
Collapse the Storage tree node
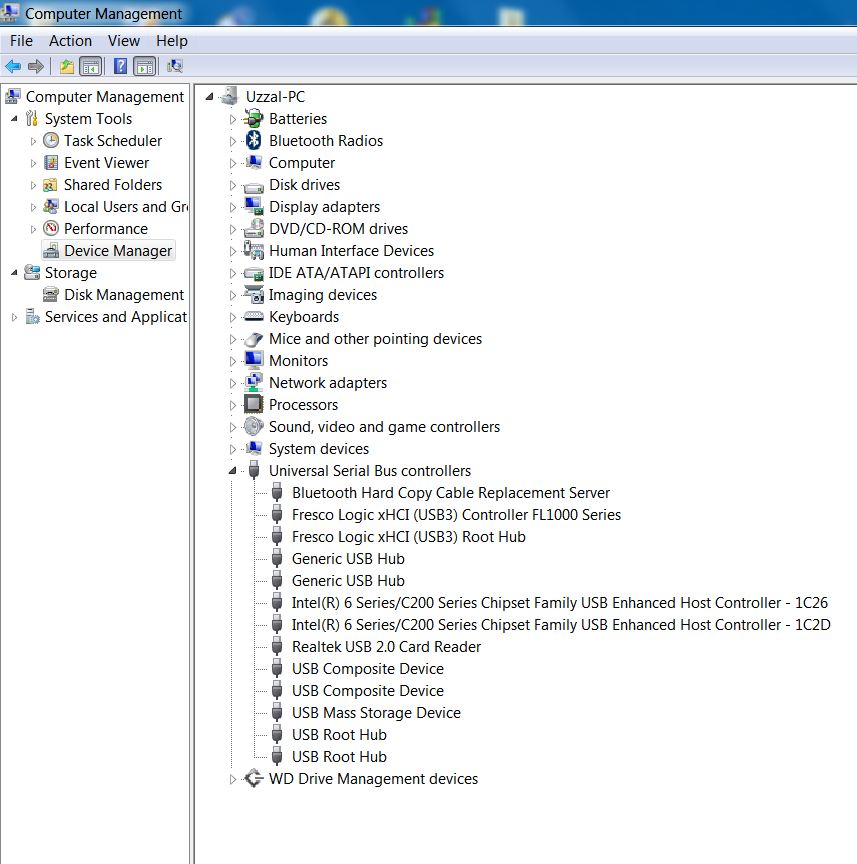click(14, 273)
